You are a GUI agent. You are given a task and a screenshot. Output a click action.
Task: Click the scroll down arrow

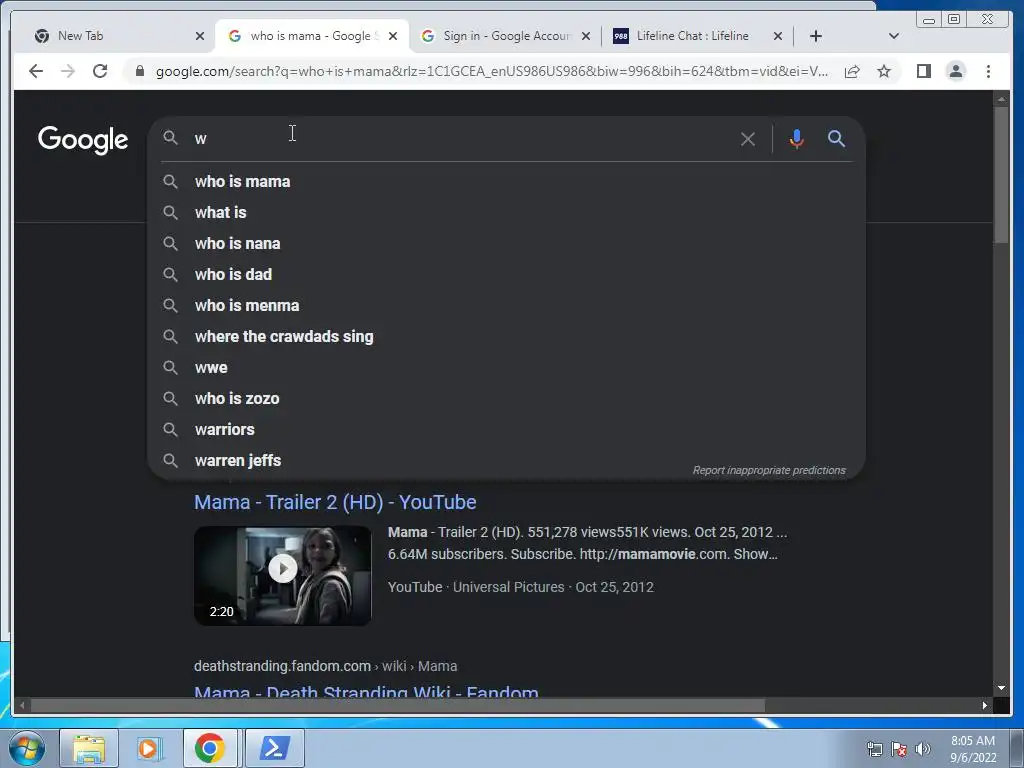1001,688
